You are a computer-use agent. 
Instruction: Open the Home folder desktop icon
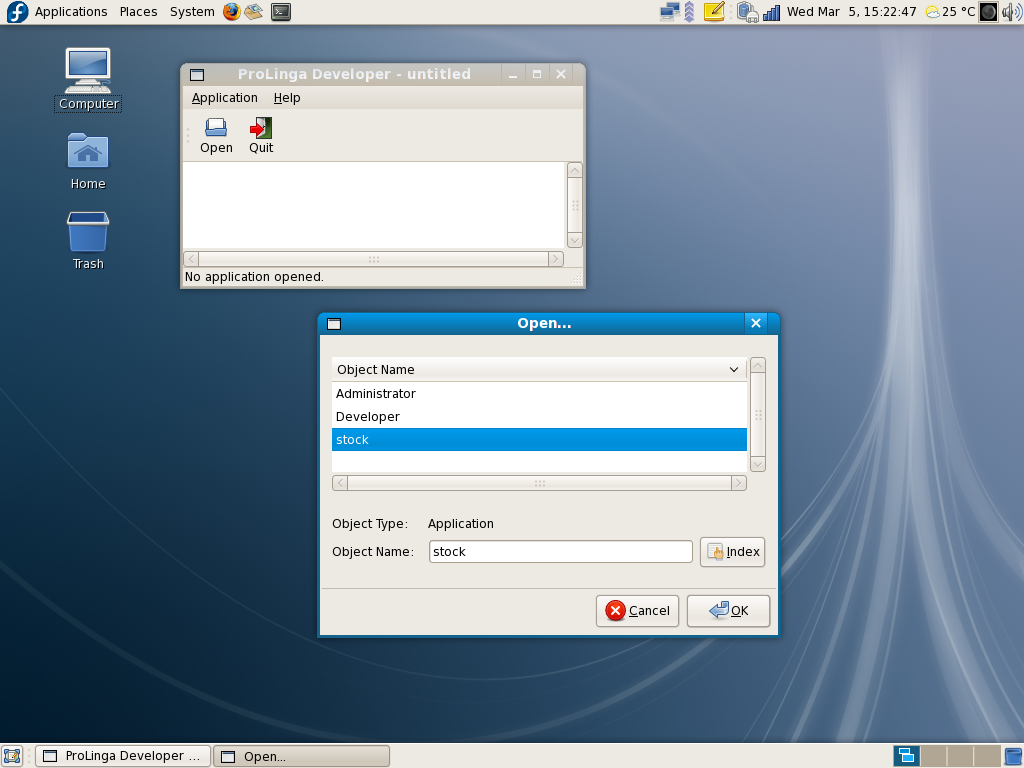click(x=88, y=161)
